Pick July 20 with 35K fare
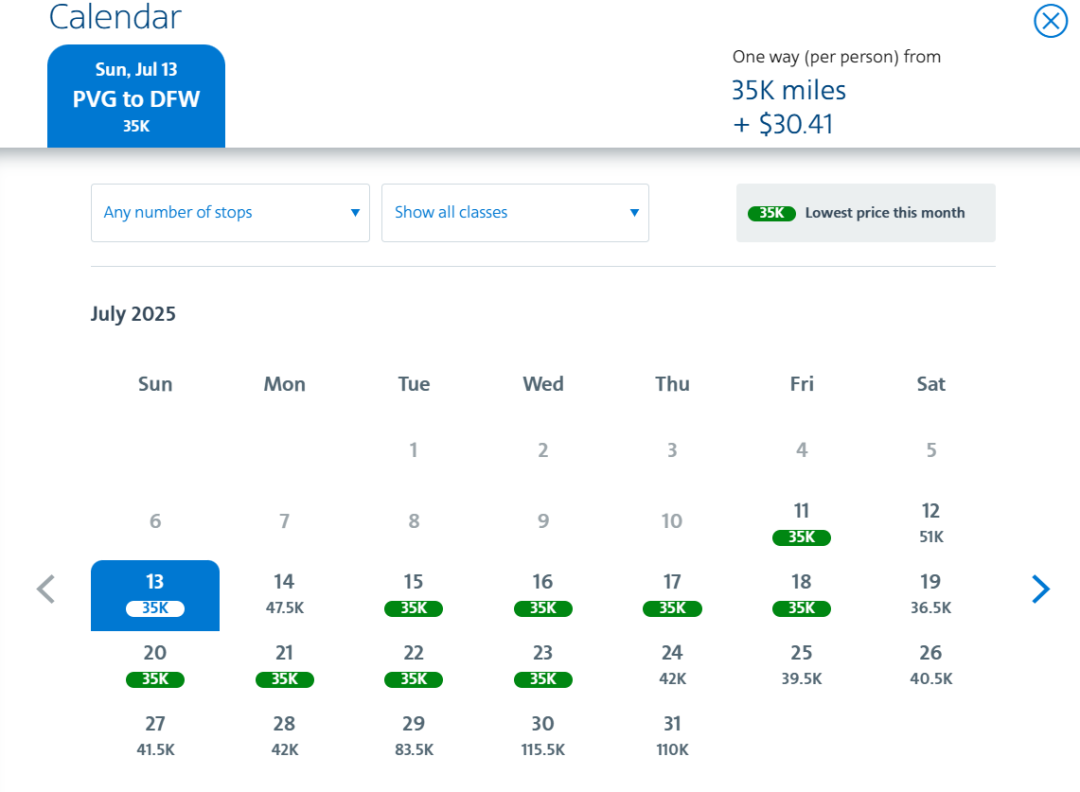Image resolution: width=1080 pixels, height=792 pixels. (155, 665)
